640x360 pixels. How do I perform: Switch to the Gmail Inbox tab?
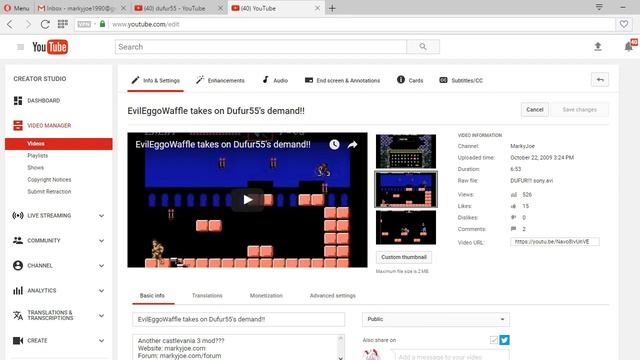[x=82, y=8]
